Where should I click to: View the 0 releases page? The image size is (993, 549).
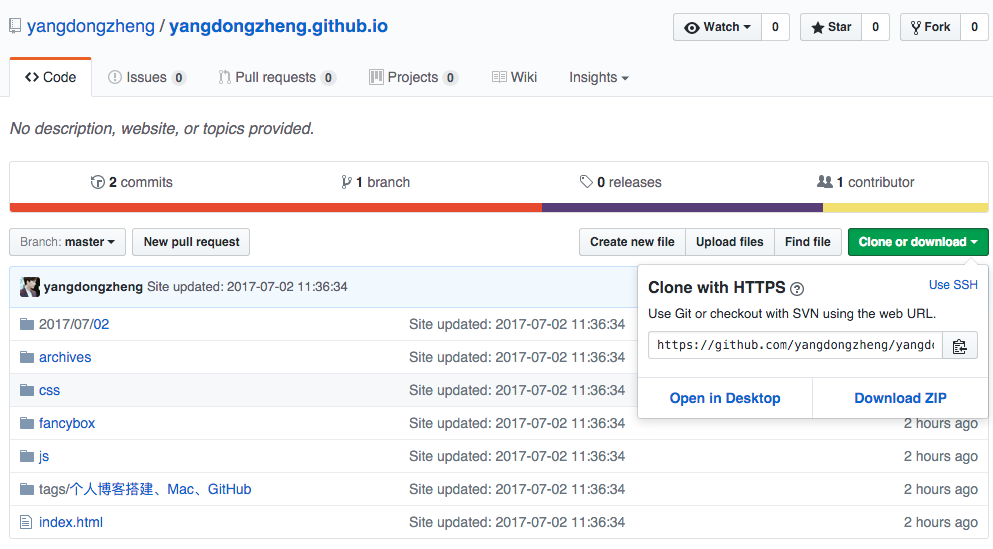click(621, 182)
